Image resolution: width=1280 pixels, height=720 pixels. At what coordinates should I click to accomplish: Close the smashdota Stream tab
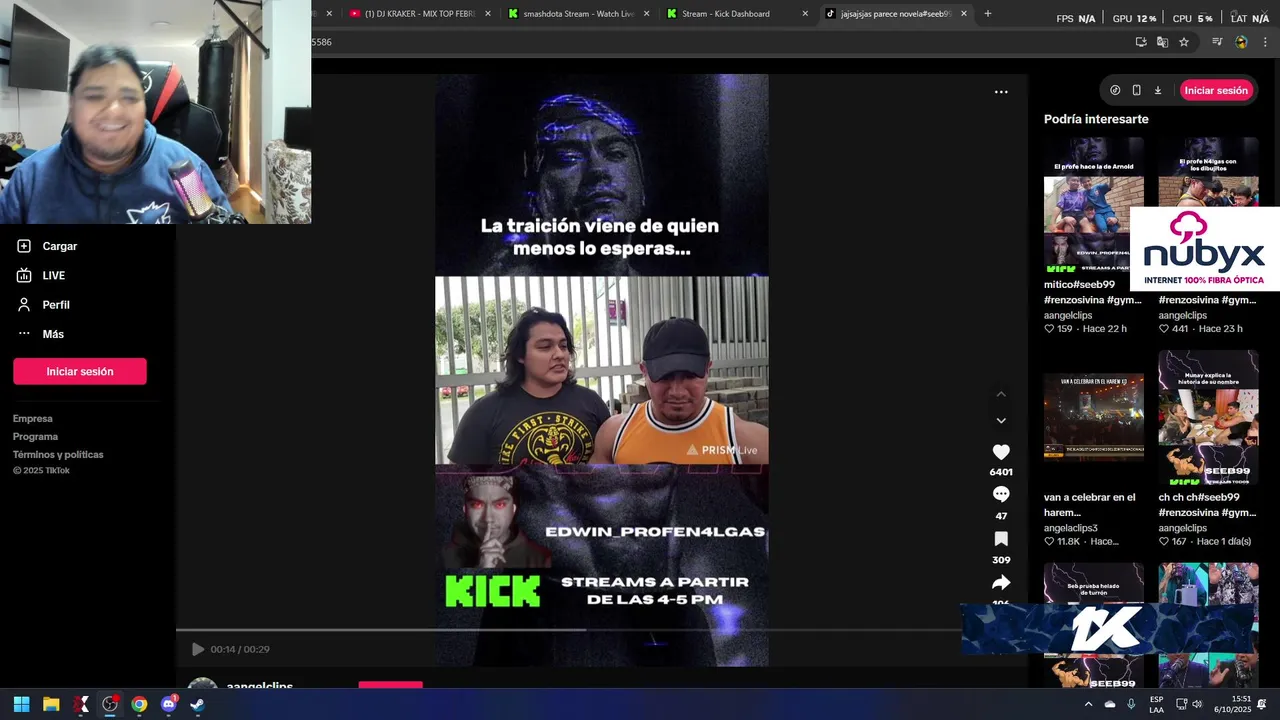tap(646, 14)
